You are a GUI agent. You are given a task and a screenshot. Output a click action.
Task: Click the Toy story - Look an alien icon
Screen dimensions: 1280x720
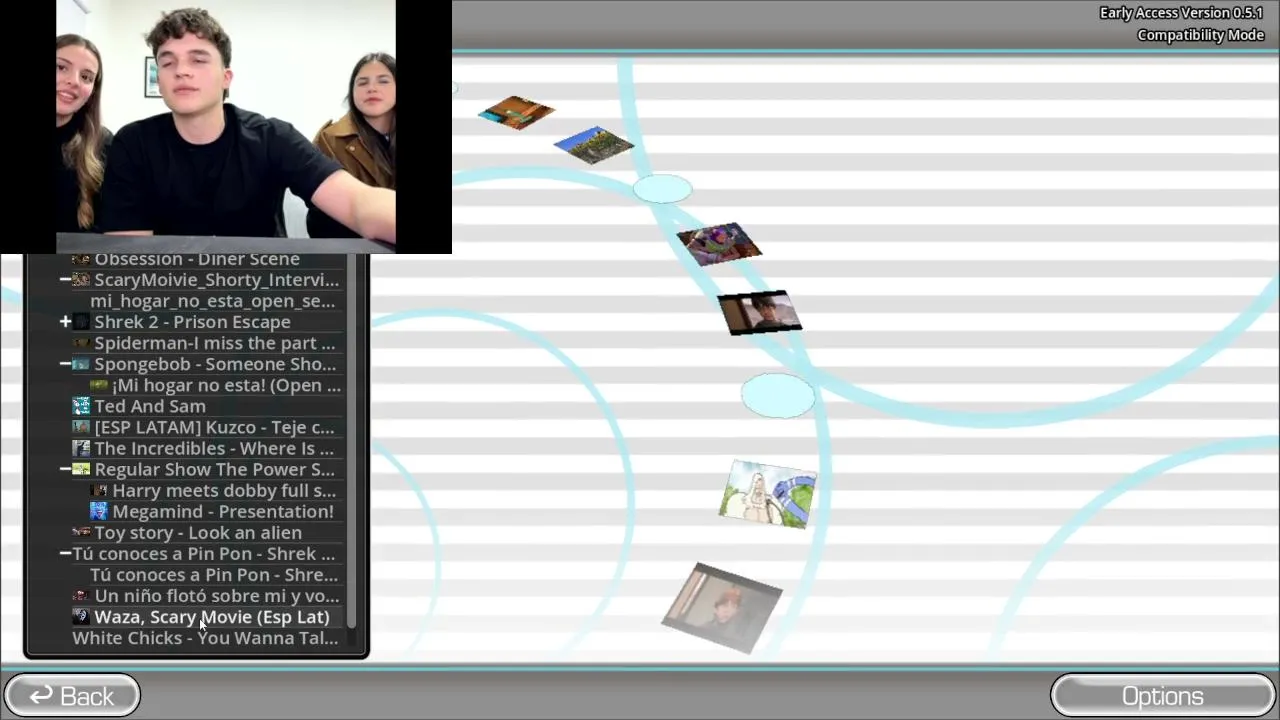pos(81,533)
